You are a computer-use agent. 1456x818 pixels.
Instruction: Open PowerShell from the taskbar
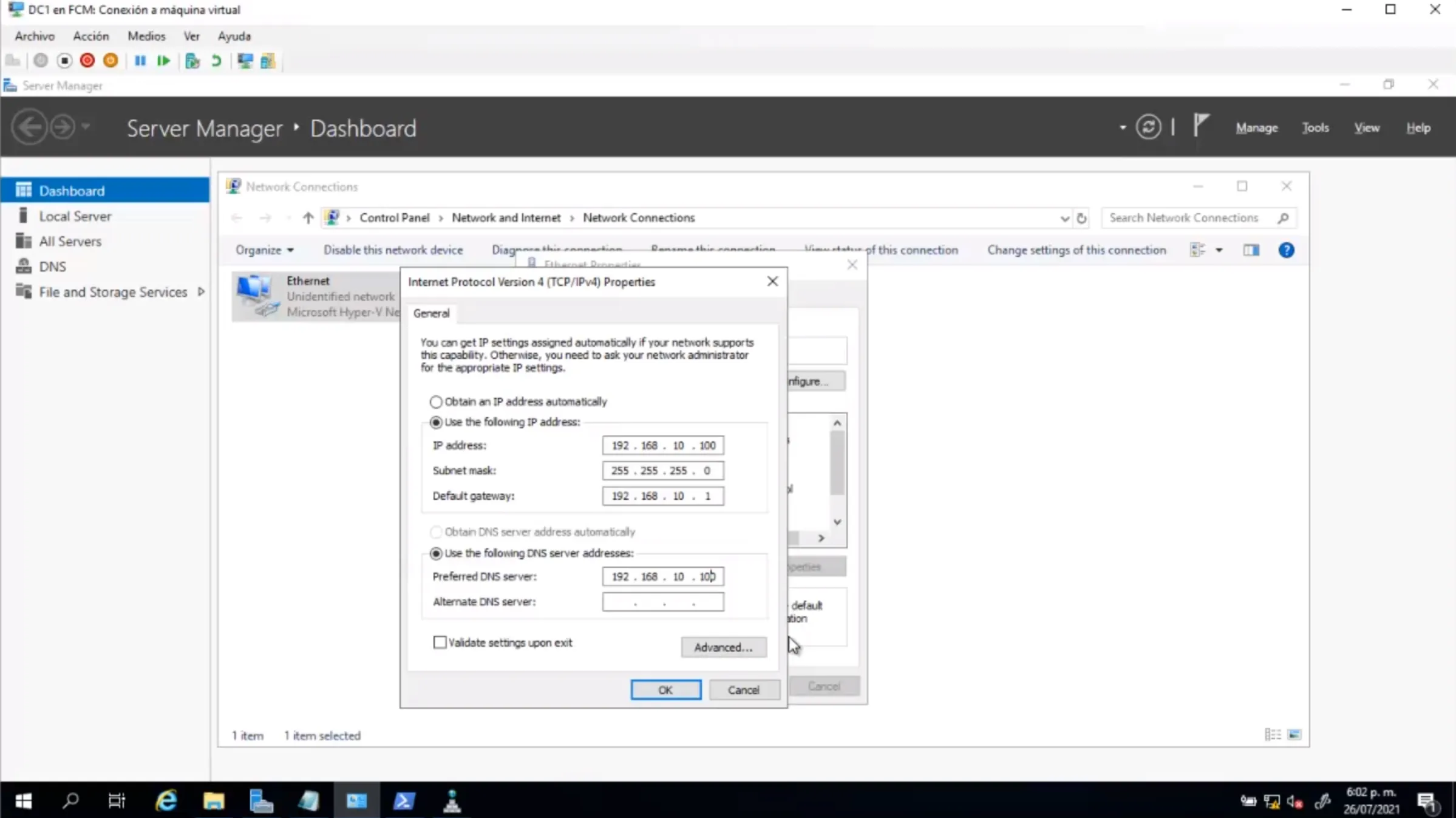coord(404,801)
